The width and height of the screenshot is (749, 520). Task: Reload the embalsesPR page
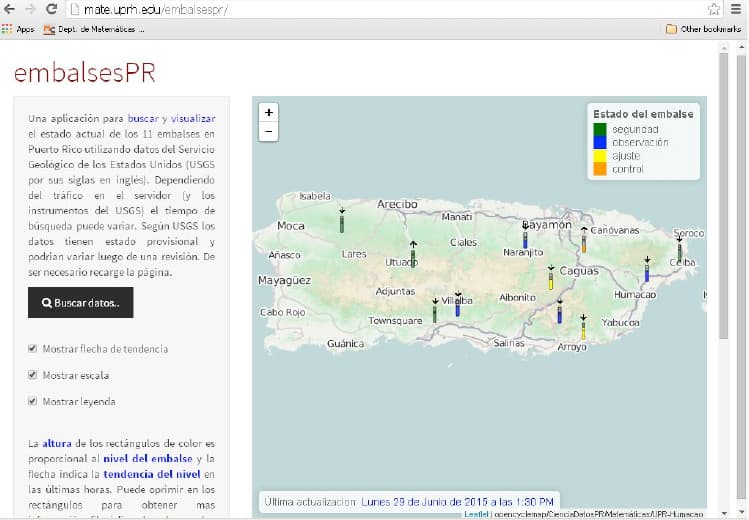coord(52,9)
